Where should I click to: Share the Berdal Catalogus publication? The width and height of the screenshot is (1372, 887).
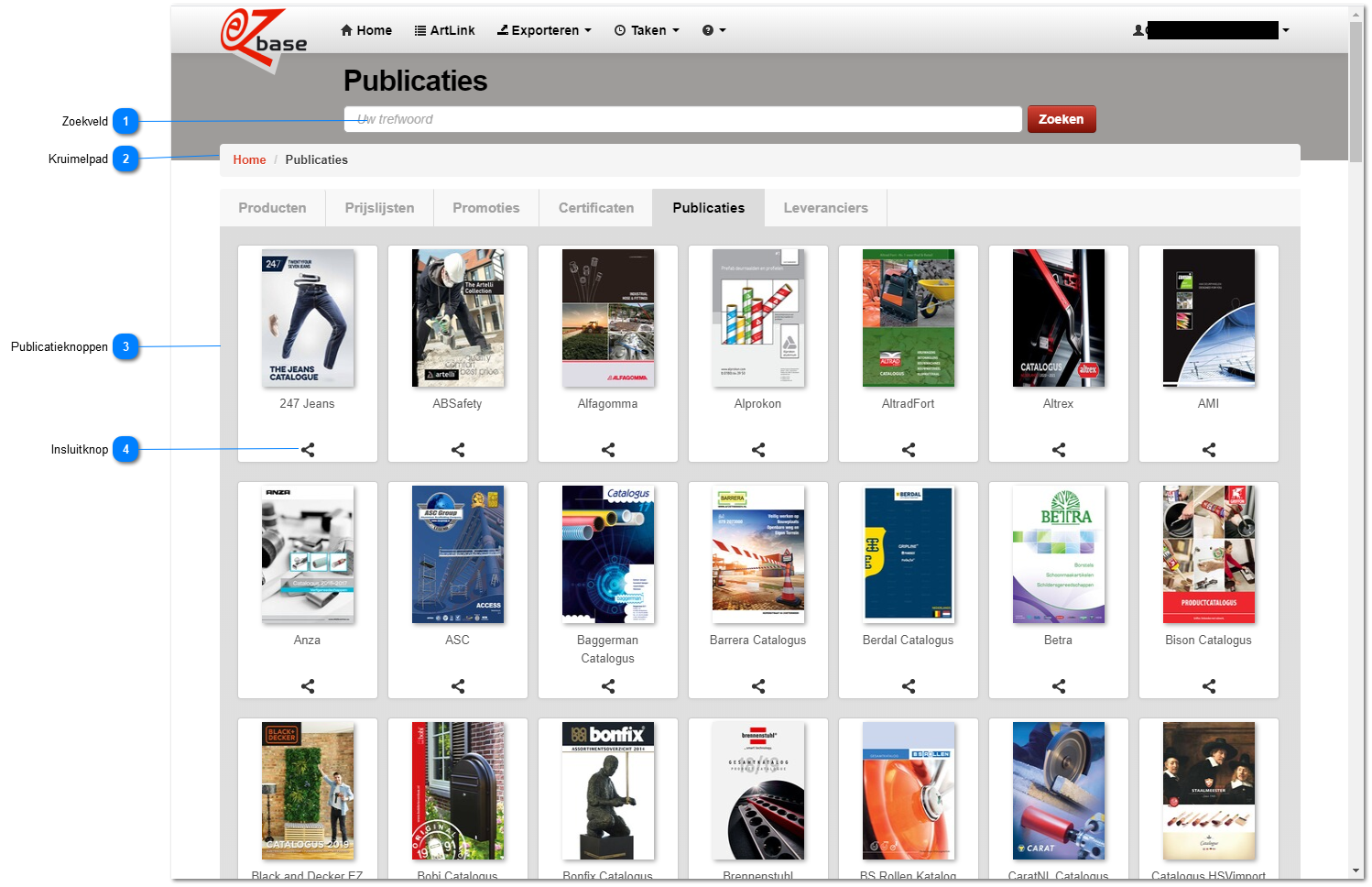click(909, 686)
